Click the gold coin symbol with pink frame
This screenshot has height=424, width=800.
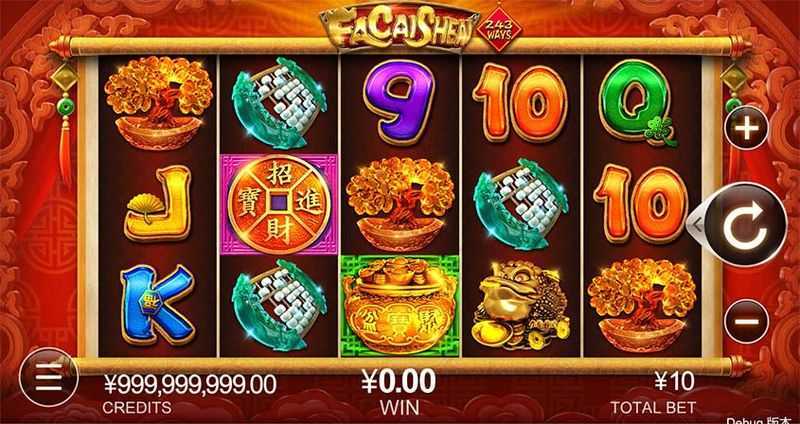point(279,205)
